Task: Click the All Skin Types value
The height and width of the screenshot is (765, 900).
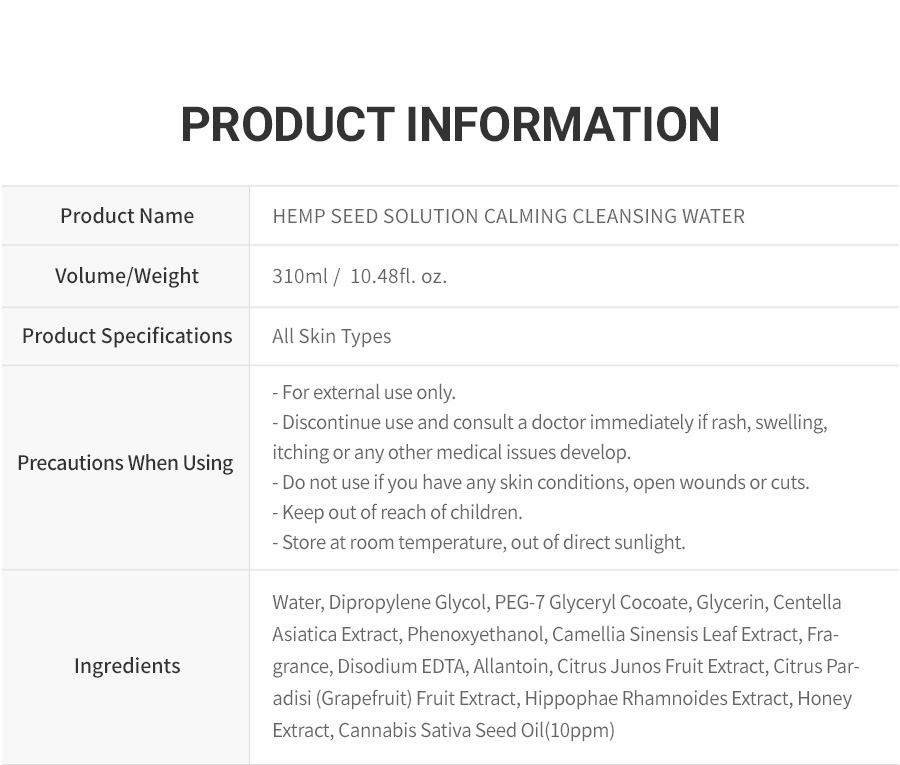Action: pos(332,336)
